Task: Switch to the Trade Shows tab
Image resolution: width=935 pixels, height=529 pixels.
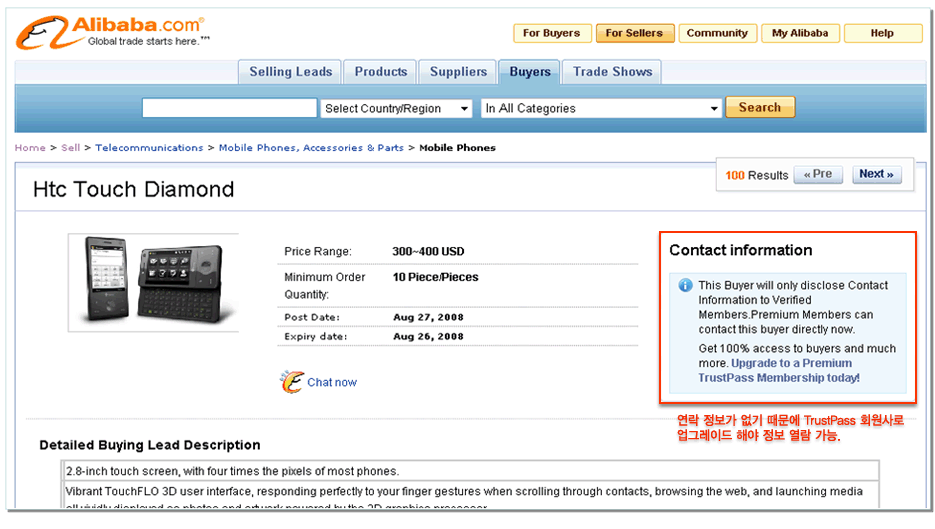Action: (612, 72)
